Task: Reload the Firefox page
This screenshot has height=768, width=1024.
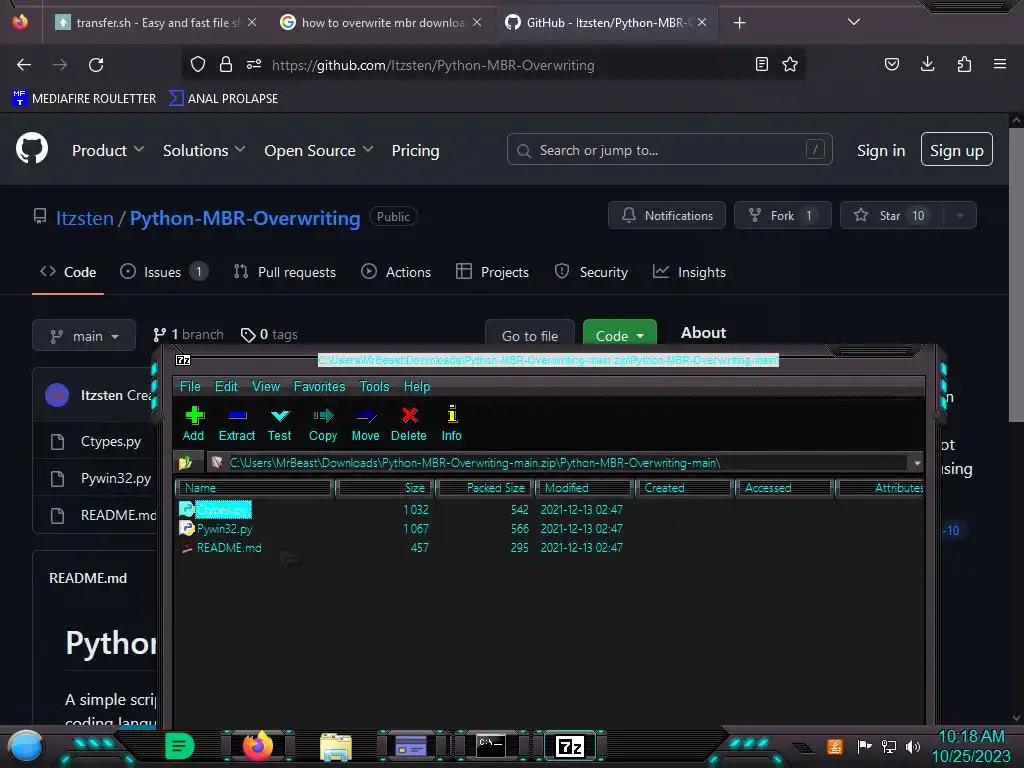Action: point(96,65)
